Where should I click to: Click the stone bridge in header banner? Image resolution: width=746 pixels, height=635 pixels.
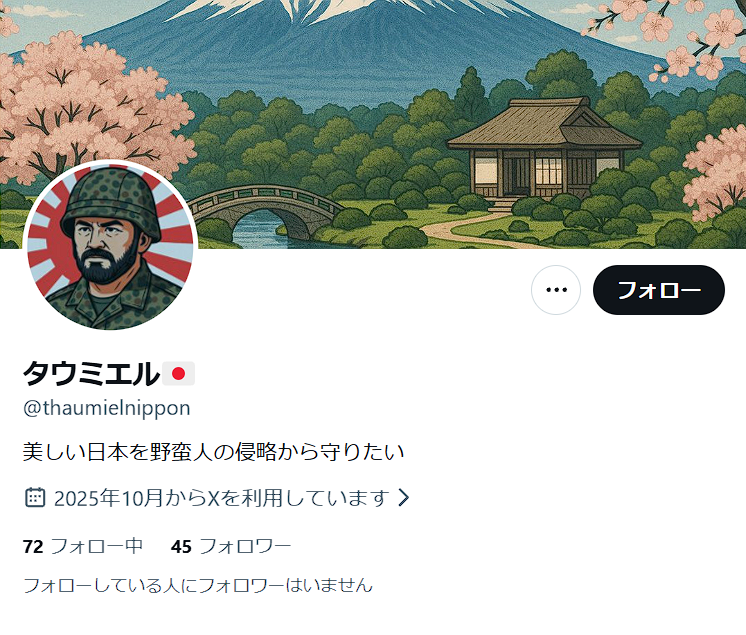point(266,209)
